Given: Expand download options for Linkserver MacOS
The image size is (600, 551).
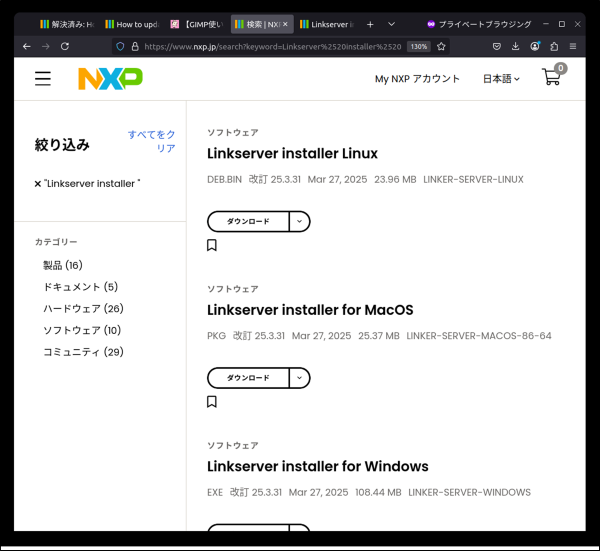Looking at the screenshot, I should 300,378.
